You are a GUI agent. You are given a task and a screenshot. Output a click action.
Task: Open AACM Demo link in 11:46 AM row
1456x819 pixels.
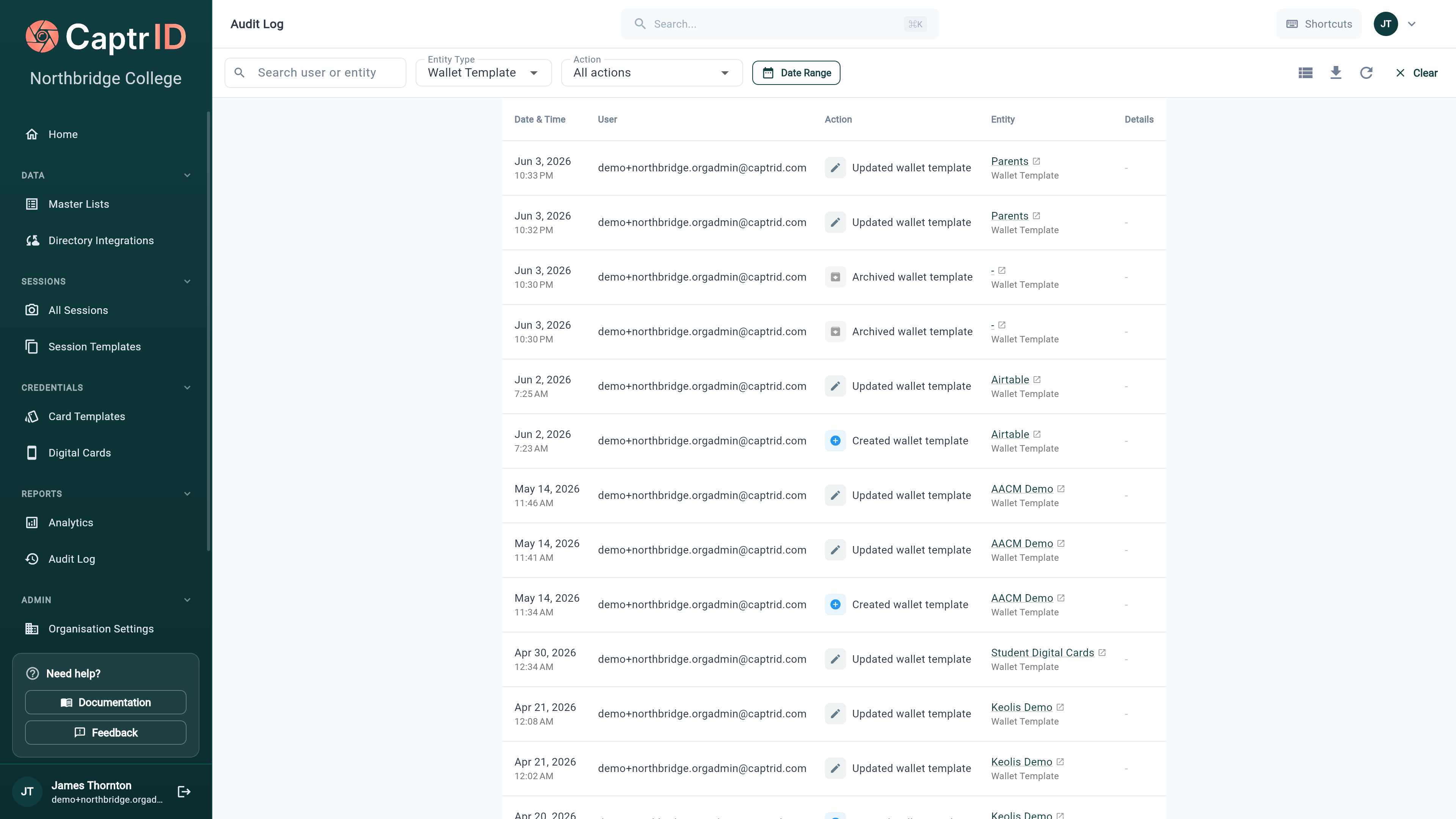[1022, 489]
